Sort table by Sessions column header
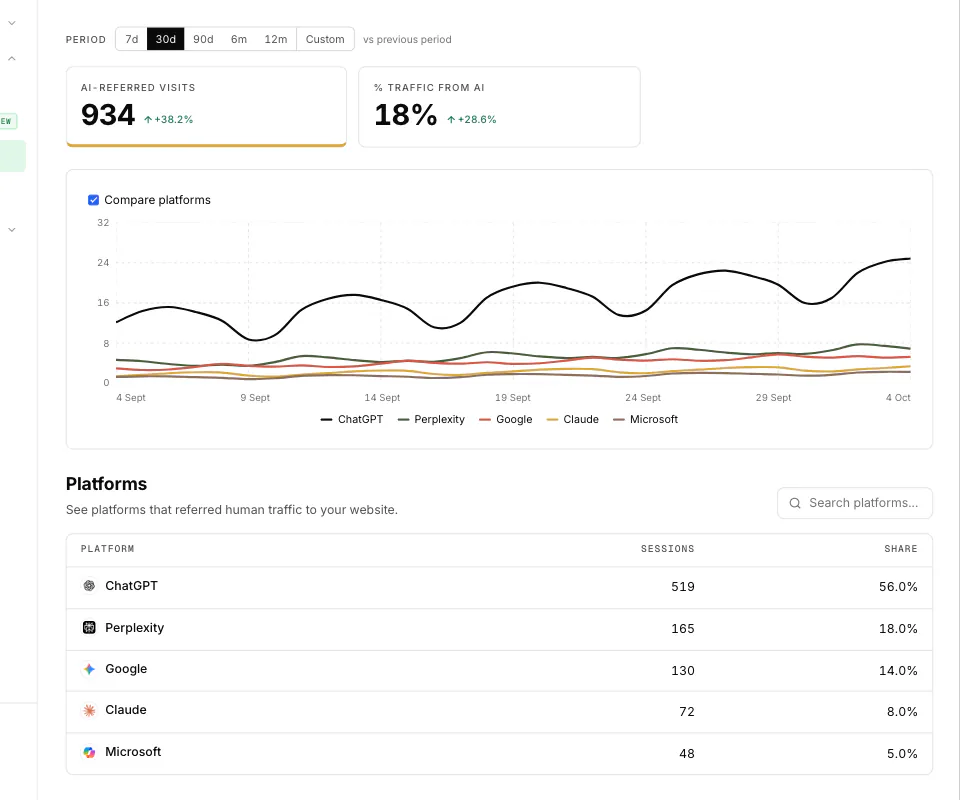Screen dimensions: 960x800 (667, 549)
